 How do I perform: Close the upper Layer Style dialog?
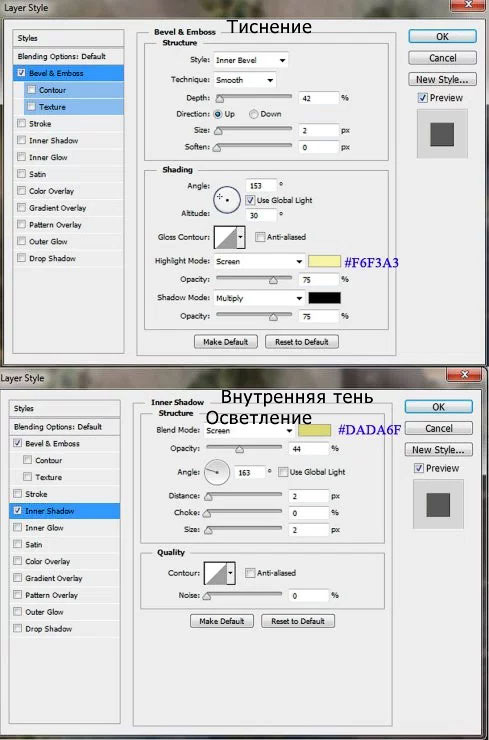click(x=467, y=5)
